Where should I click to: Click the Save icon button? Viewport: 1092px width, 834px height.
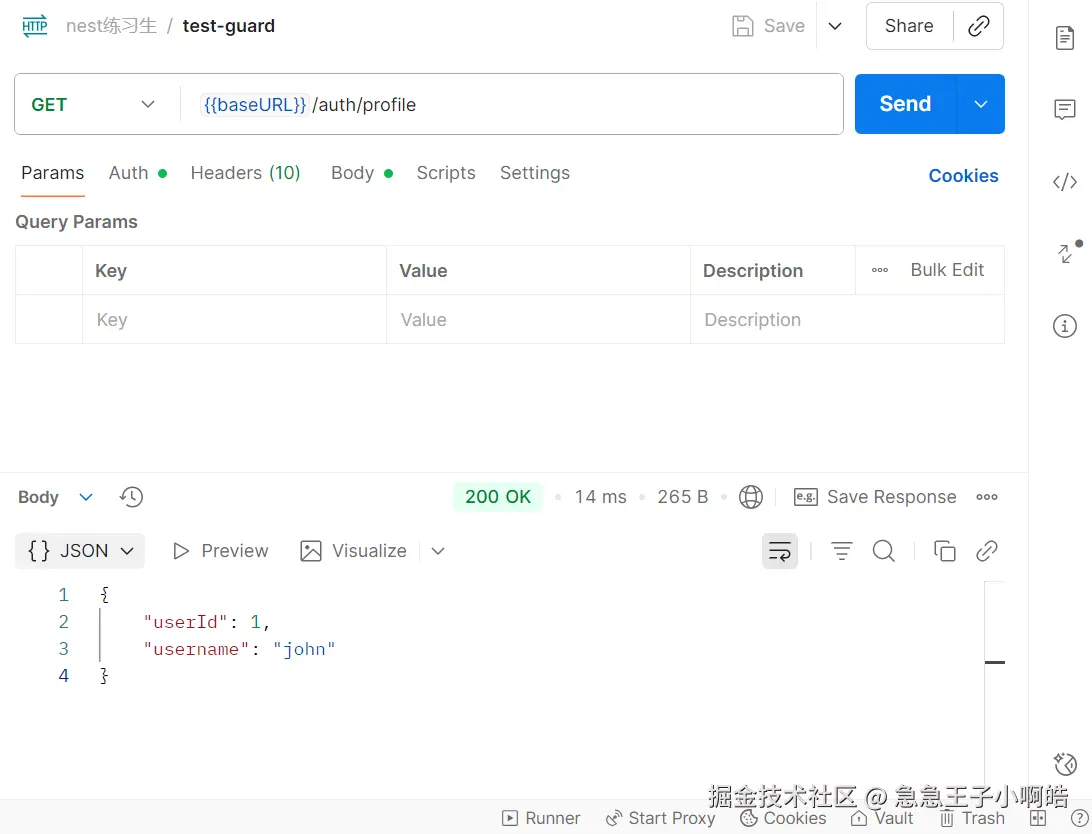pos(769,26)
